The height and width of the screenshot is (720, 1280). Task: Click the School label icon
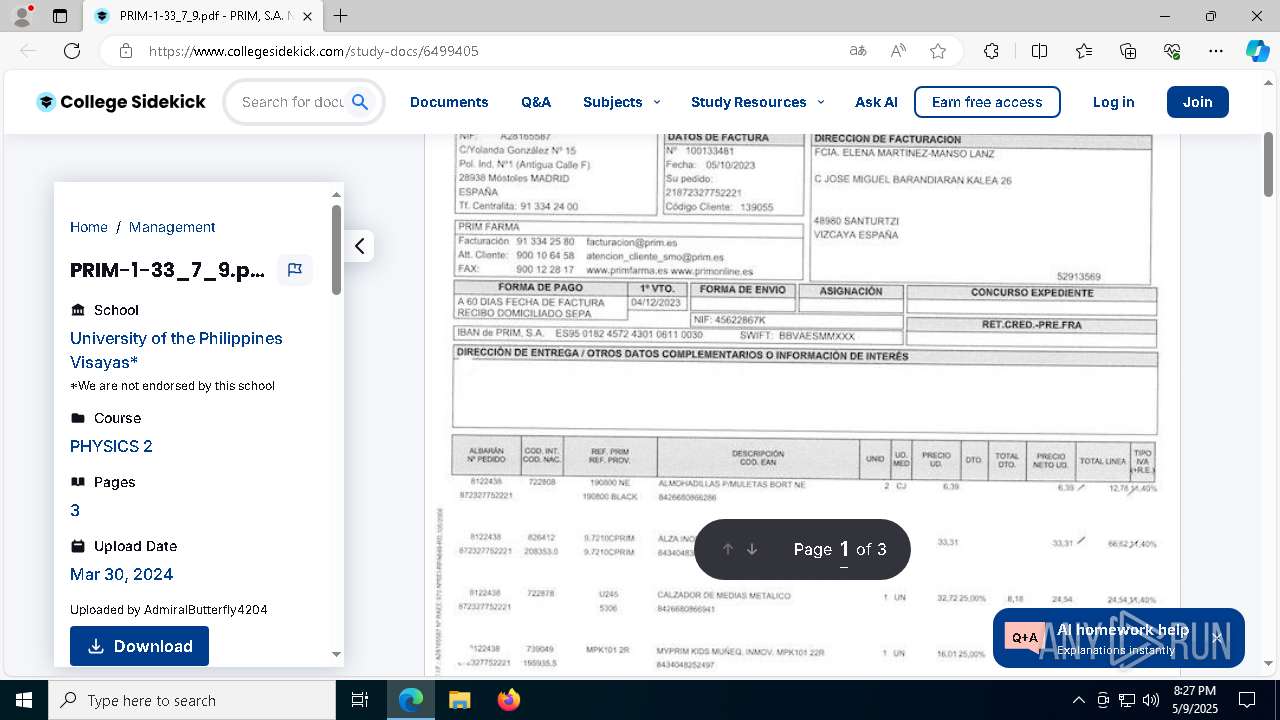pos(78,310)
